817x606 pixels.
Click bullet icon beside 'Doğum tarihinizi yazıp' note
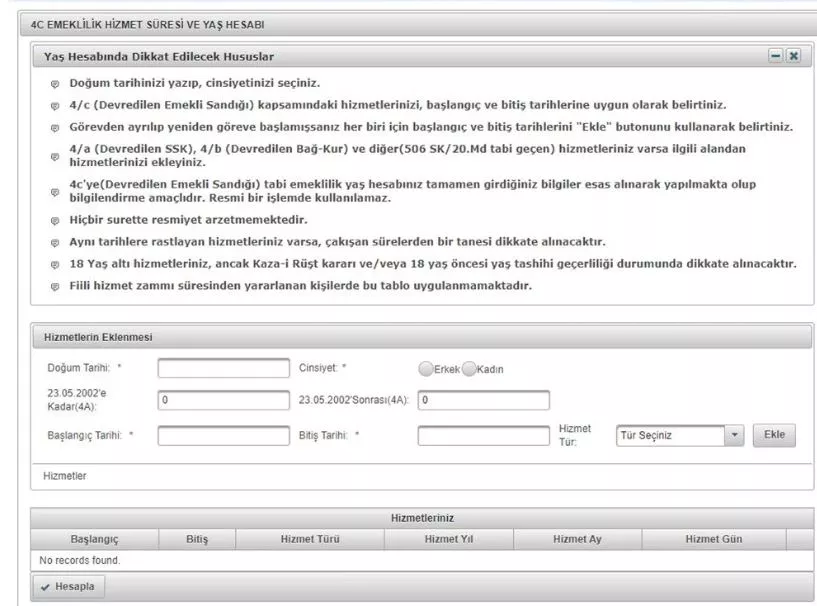coord(56,84)
